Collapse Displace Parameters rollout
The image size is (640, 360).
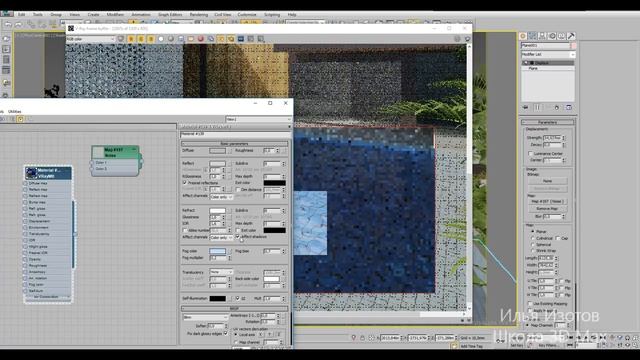click(x=548, y=122)
